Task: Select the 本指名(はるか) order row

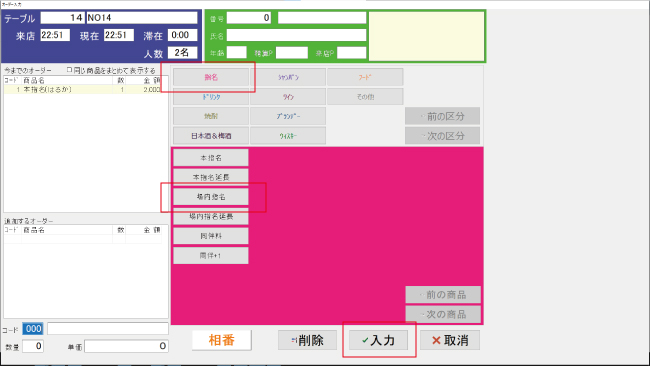Action: pyautogui.click(x=82, y=90)
